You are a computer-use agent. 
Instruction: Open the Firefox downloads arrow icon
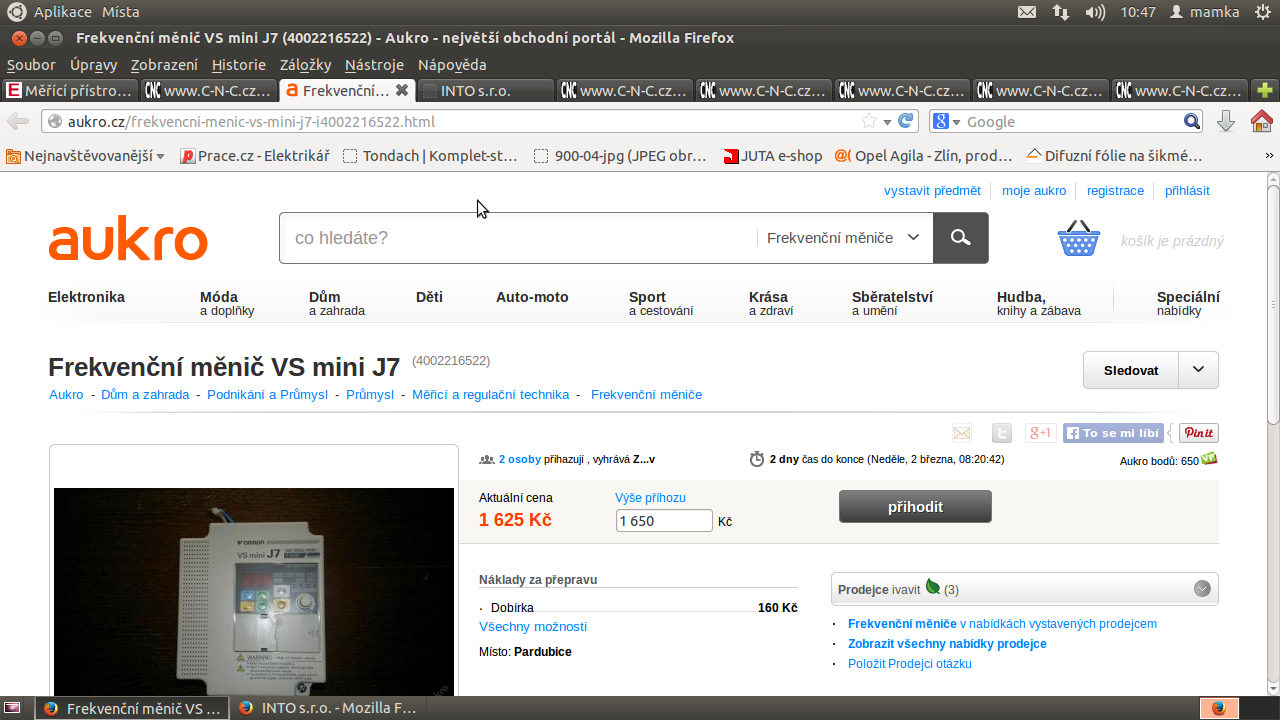(1226, 121)
